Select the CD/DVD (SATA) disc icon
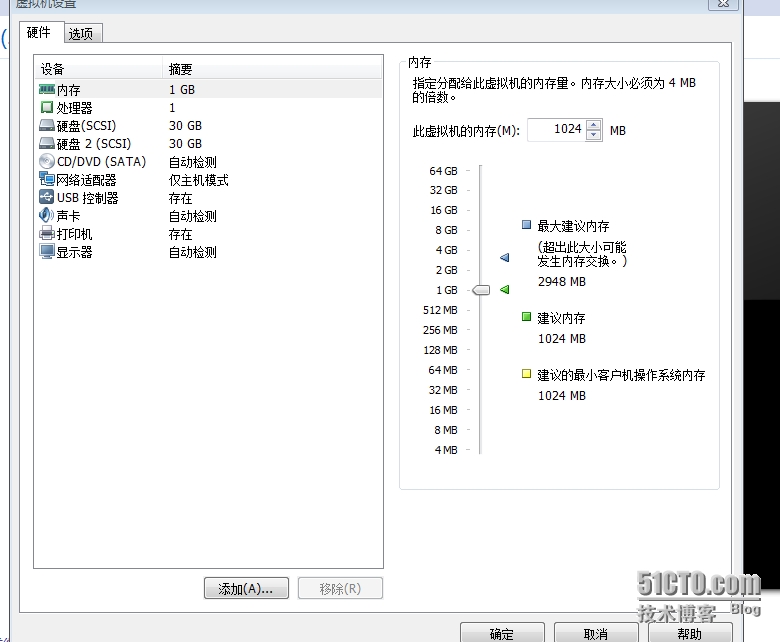Viewport: 780px width, 642px height. click(x=47, y=161)
